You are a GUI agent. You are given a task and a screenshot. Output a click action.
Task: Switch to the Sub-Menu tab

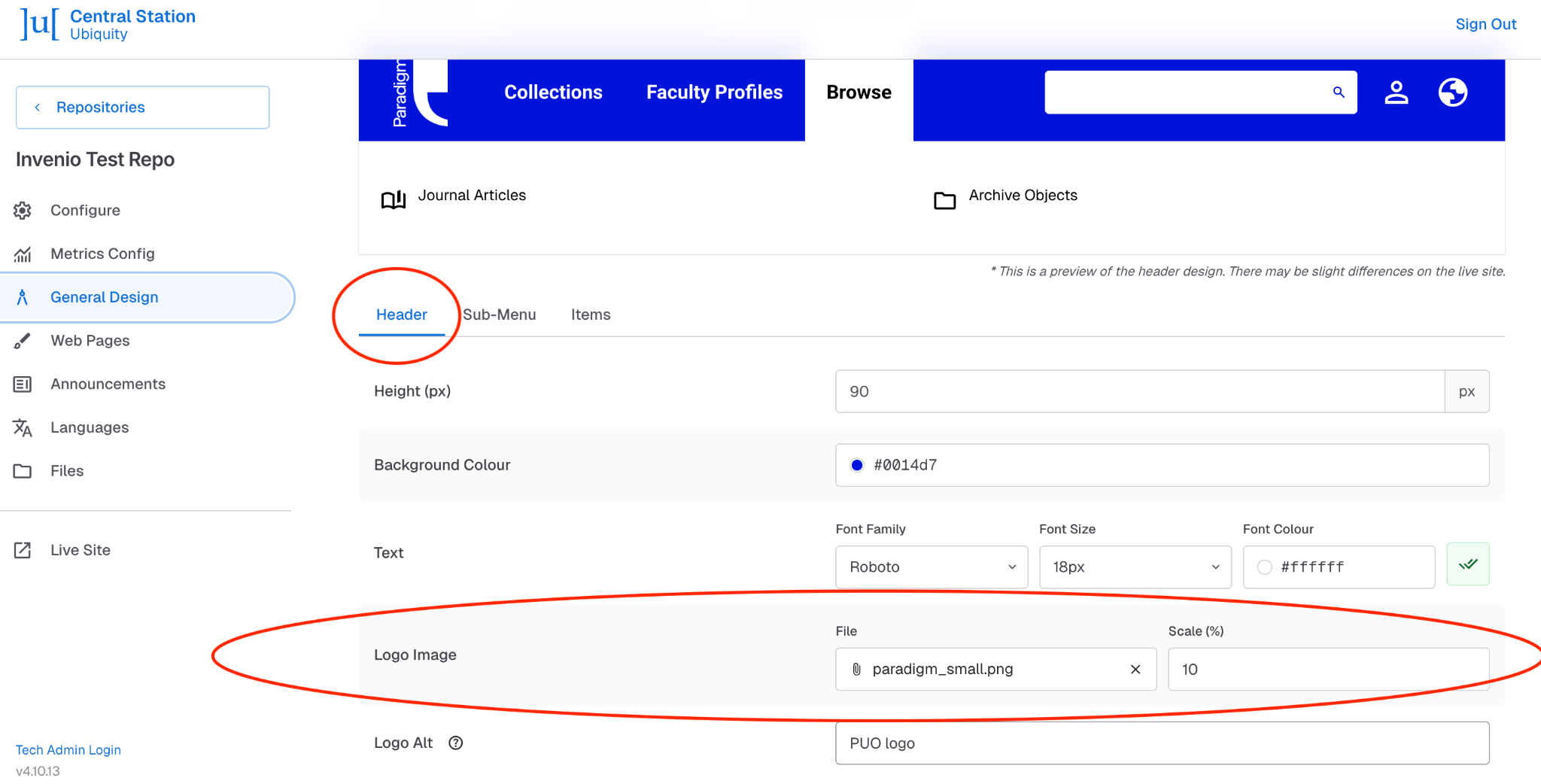[500, 315]
